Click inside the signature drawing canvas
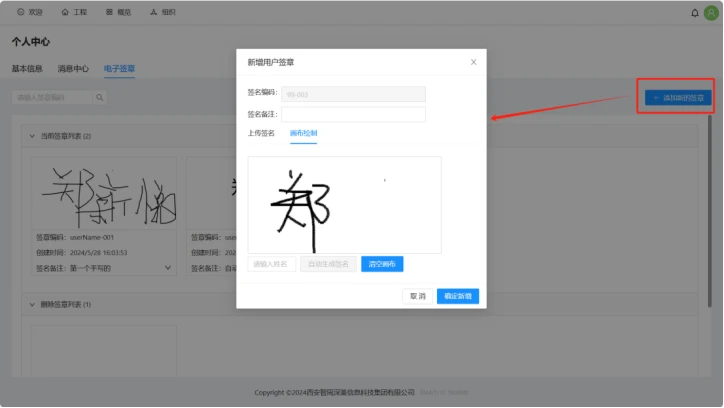This screenshot has width=724, height=408. (x=344, y=205)
